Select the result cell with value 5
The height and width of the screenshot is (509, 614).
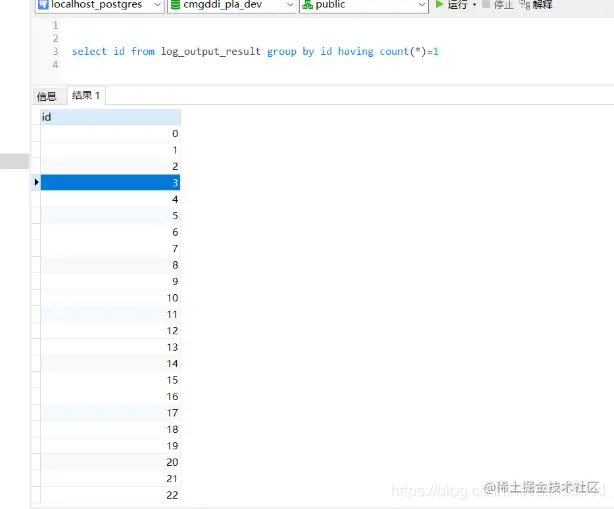pos(110,216)
